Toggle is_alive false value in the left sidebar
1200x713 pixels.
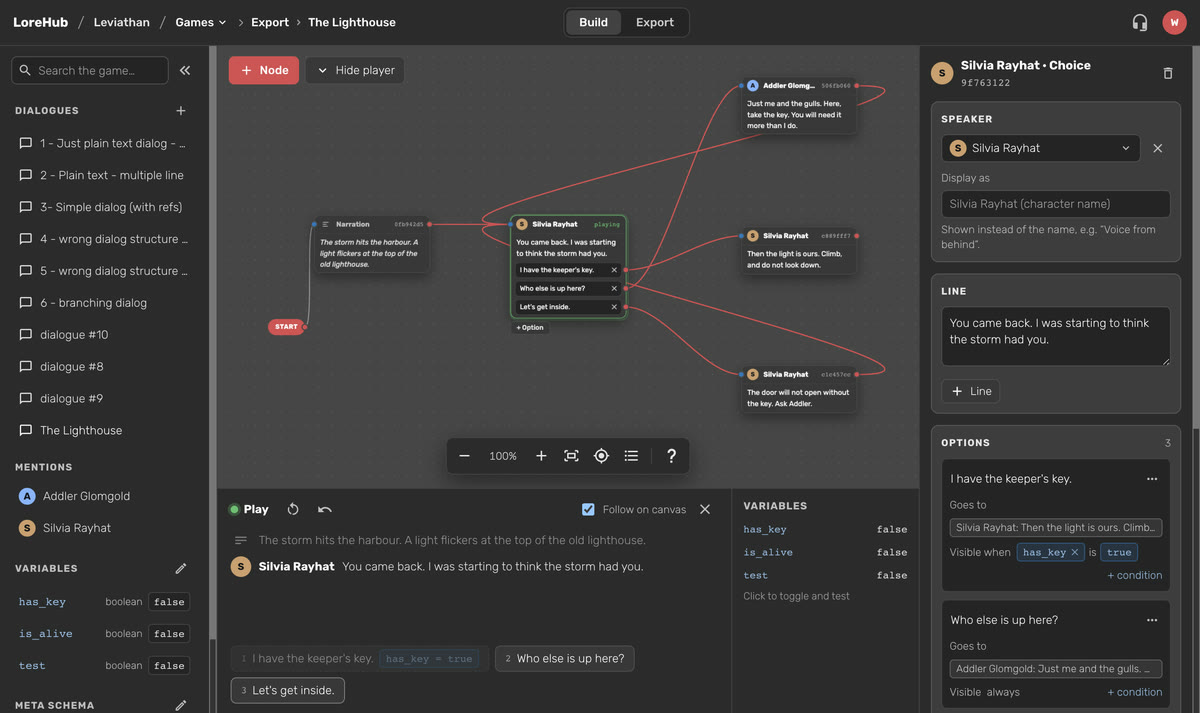[169, 634]
